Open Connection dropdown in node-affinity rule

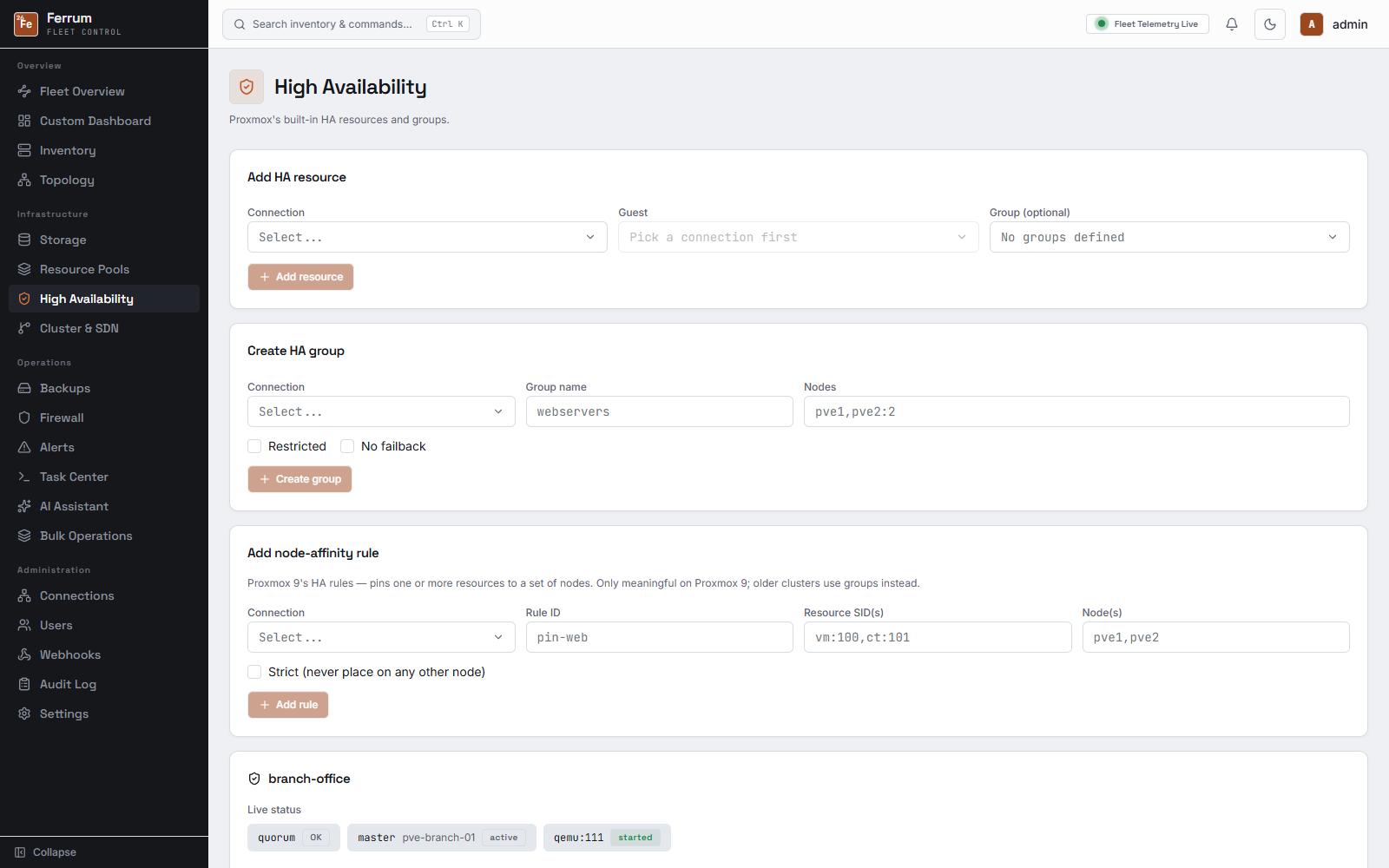(x=381, y=637)
